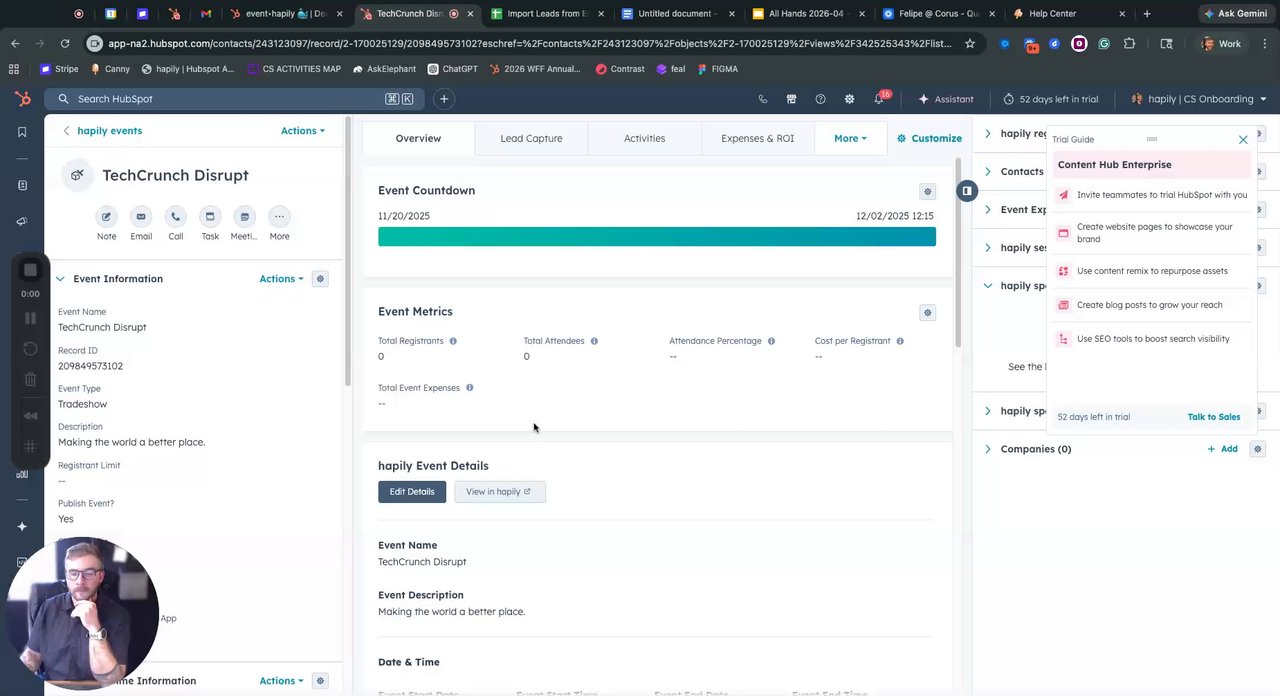1280x696 pixels.
Task: Click Customize record layout link
Action: 929,138
